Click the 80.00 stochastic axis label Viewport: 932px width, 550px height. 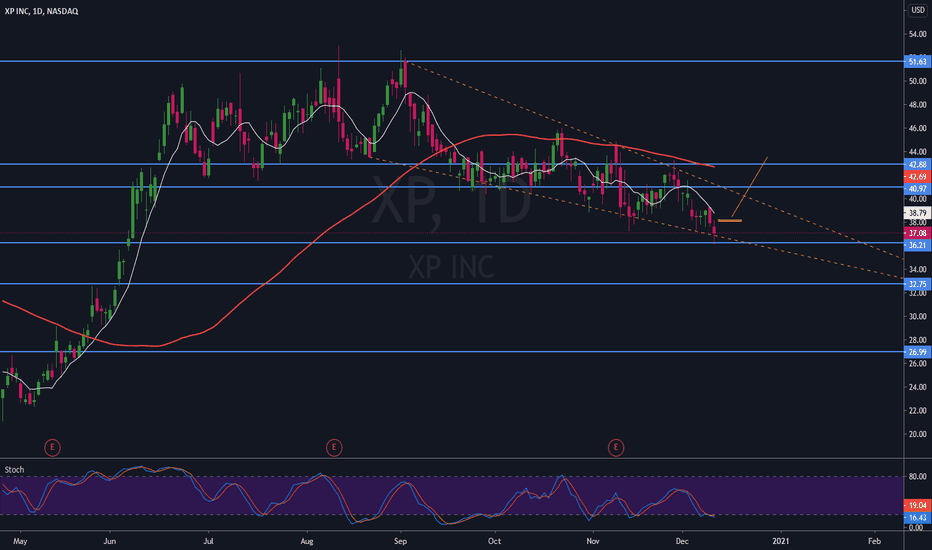click(x=917, y=476)
